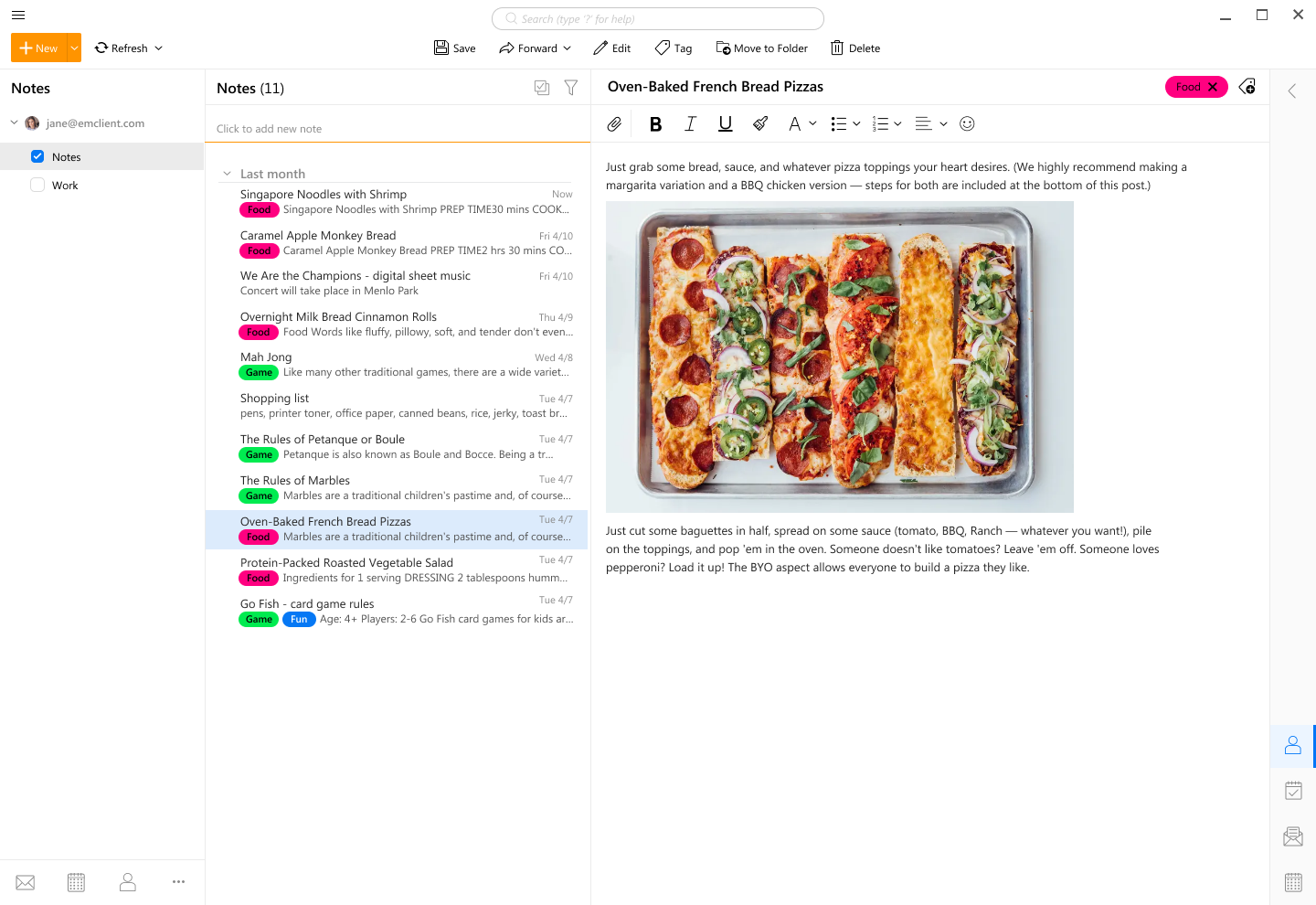Click the Move to Folder button

point(761,48)
